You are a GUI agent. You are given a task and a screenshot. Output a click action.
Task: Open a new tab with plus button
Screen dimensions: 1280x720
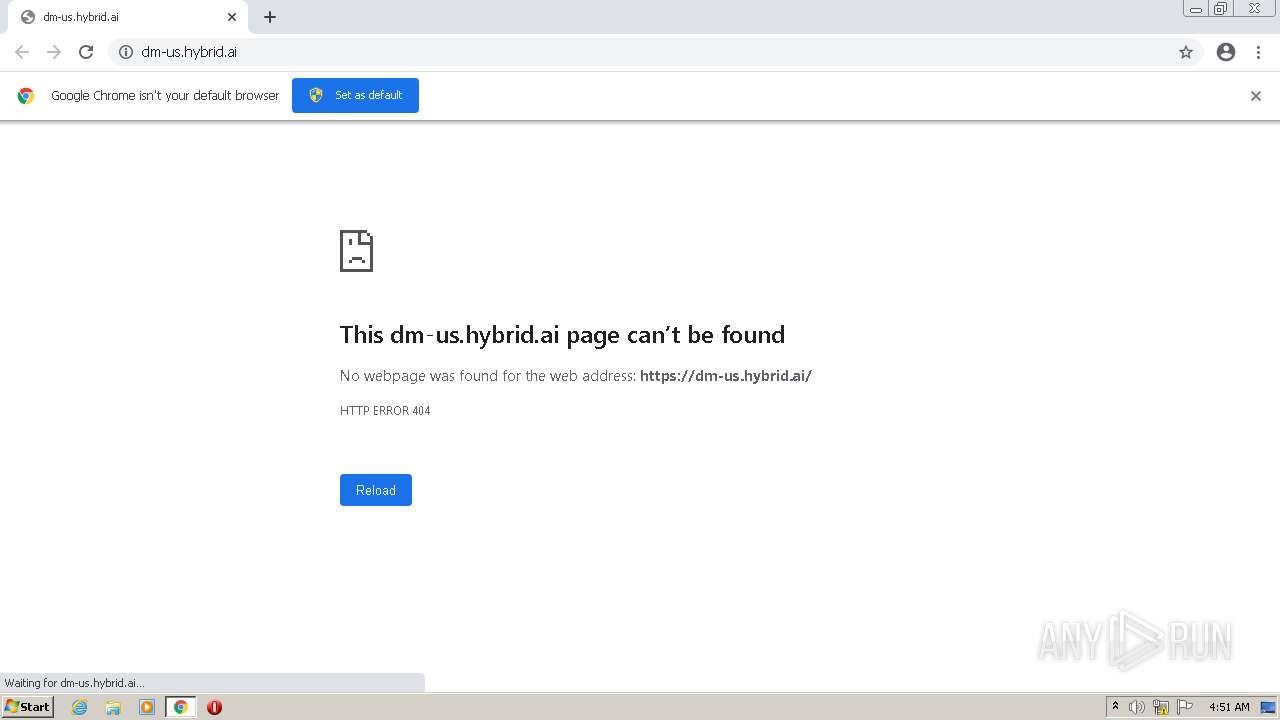(x=270, y=17)
